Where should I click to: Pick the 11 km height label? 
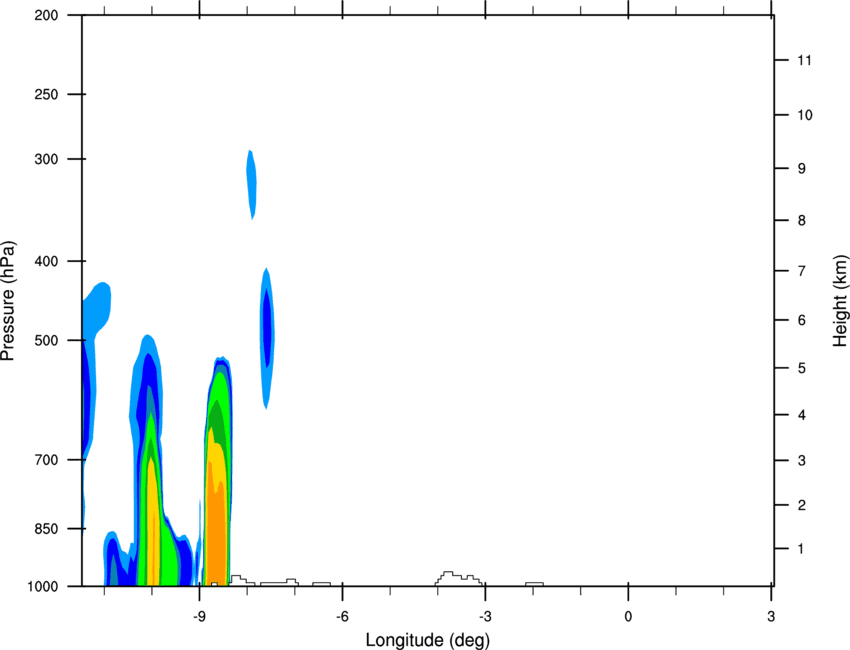click(804, 60)
